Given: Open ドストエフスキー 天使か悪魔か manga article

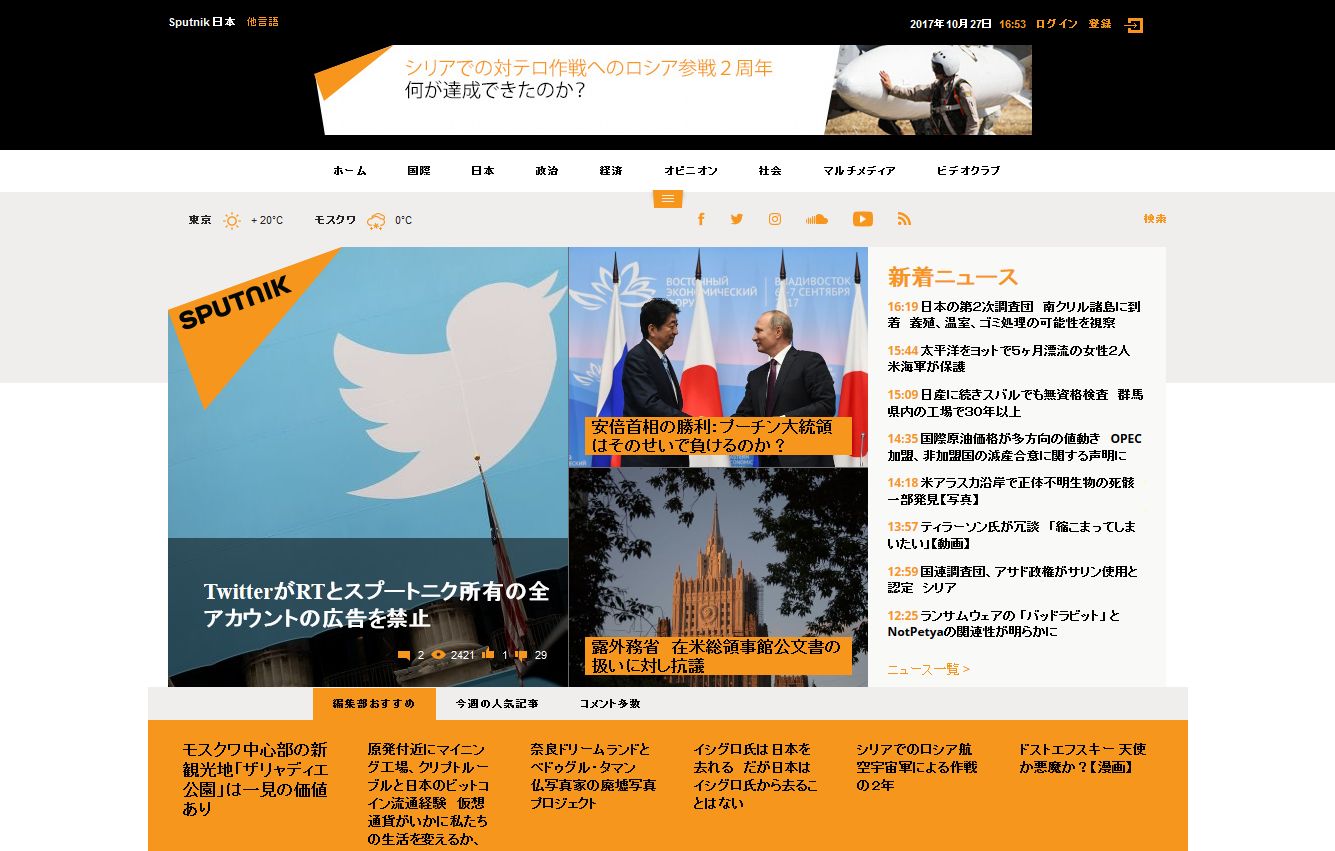Looking at the screenshot, I should click(x=1082, y=758).
